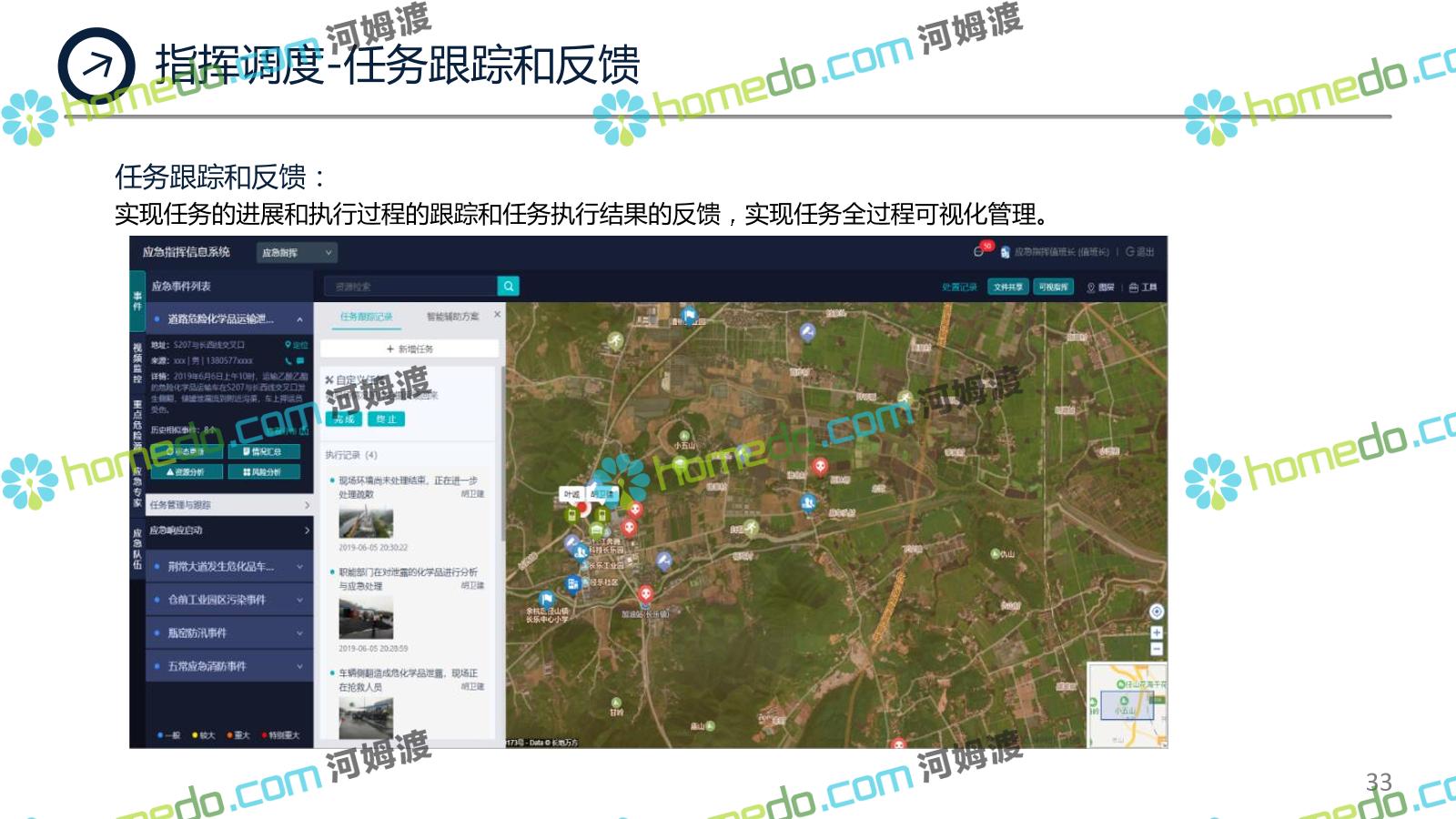Click the 文件共享 button
Image resolution: width=1456 pixels, height=819 pixels.
coord(1007,288)
